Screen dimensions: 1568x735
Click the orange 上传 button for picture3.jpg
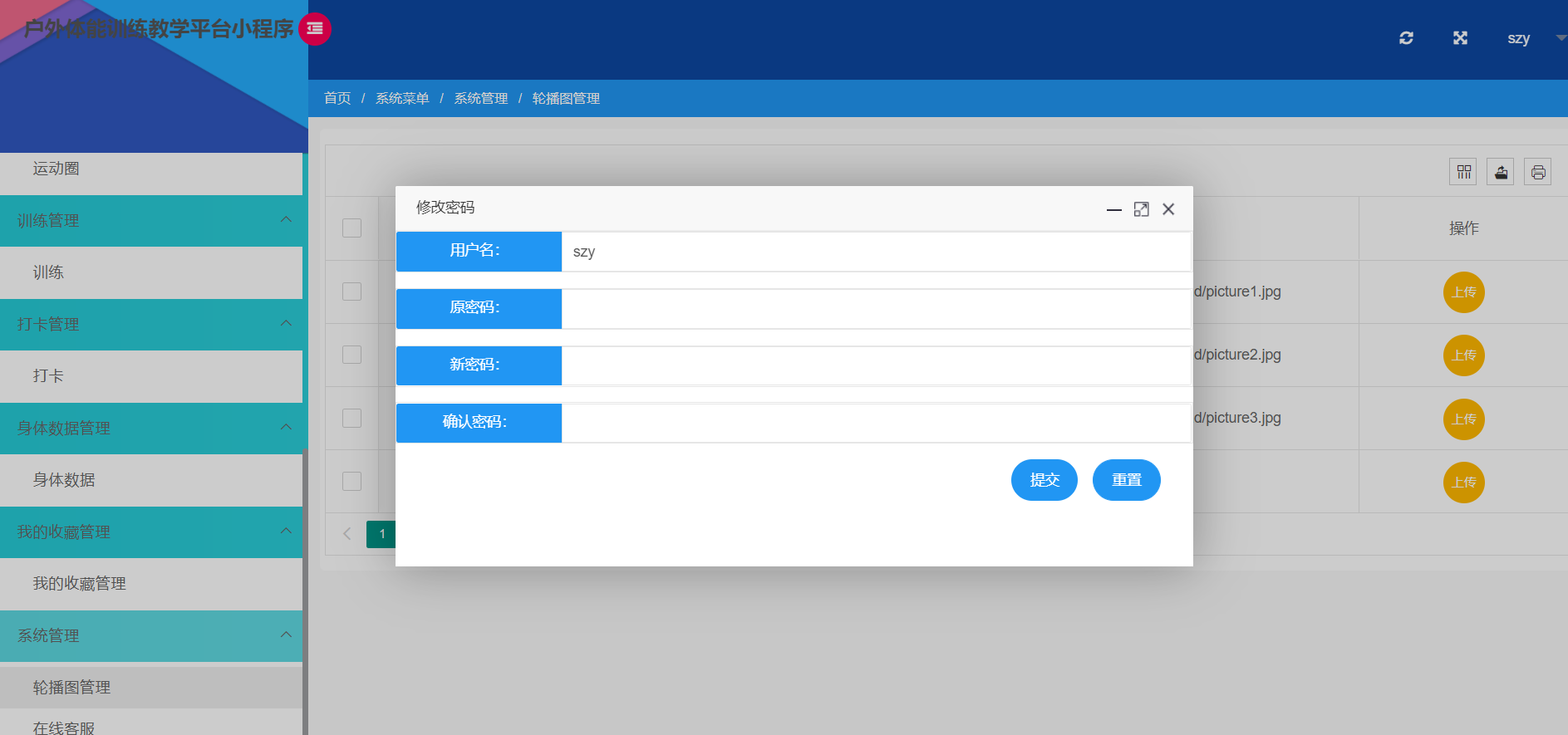click(x=1464, y=419)
